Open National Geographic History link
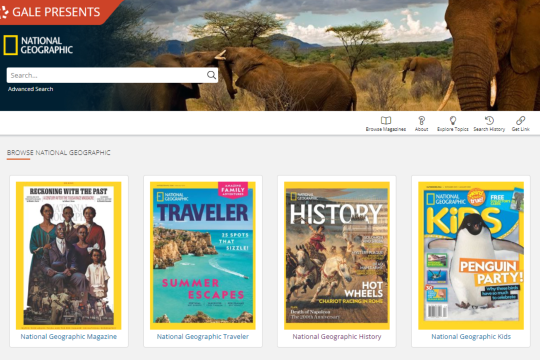This screenshot has width=540, height=360. click(337, 337)
